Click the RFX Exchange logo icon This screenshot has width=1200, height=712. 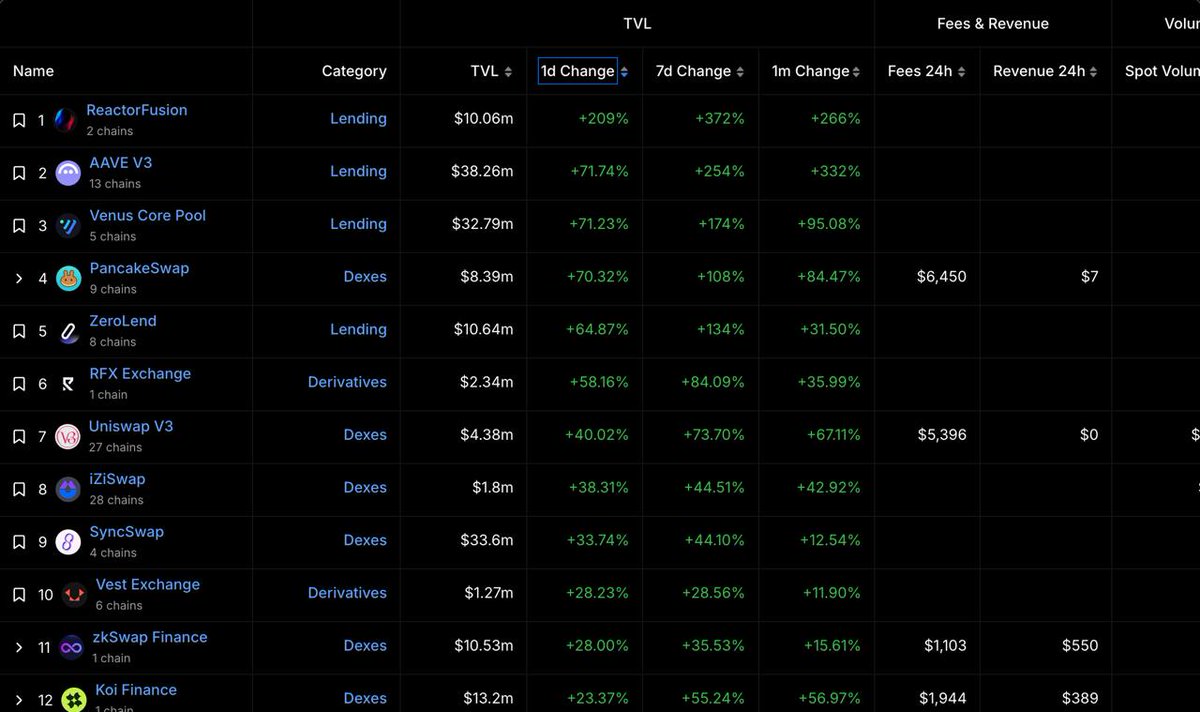[x=68, y=384]
